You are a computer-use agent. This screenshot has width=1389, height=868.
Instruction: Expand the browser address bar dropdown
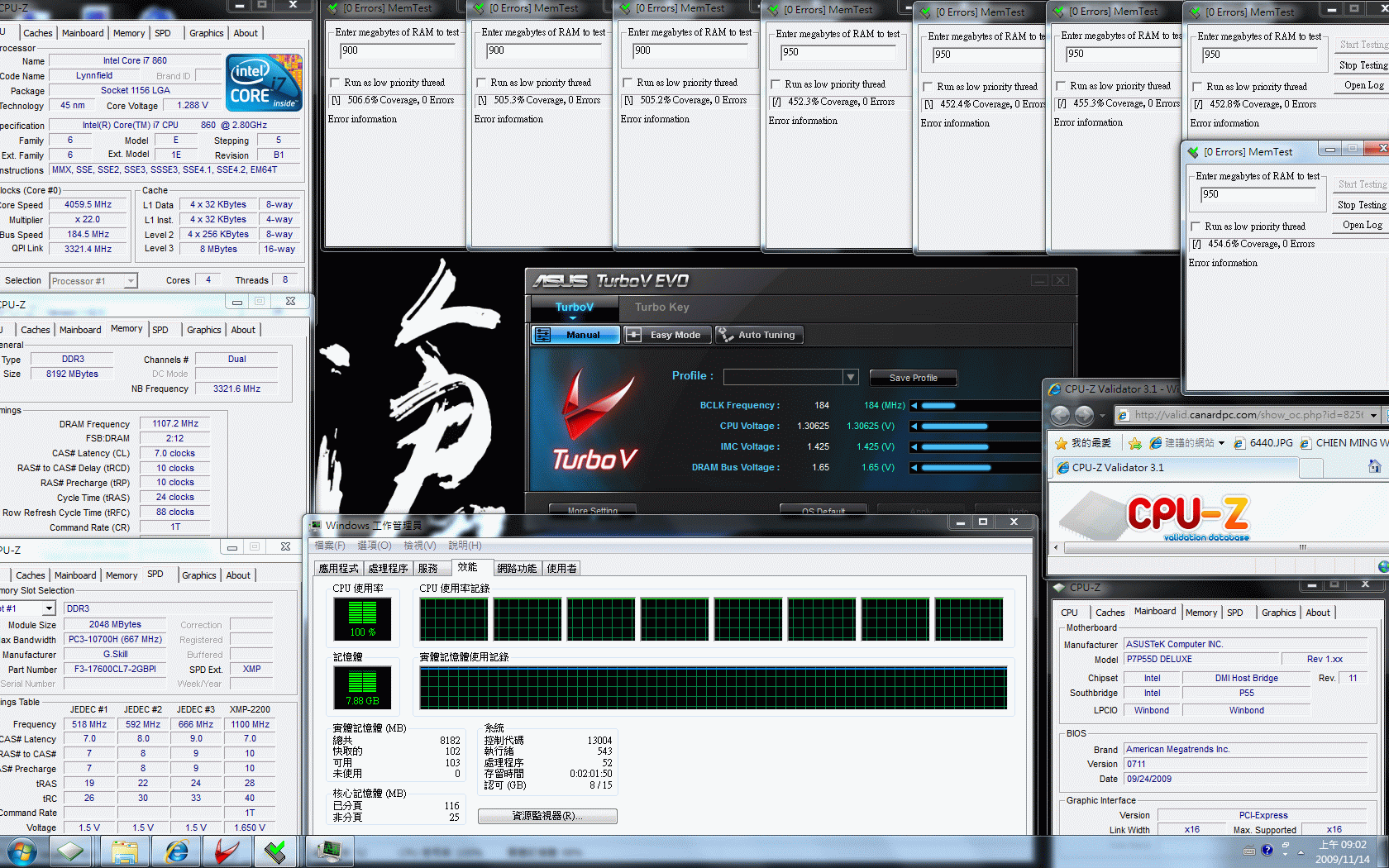pos(1373,415)
